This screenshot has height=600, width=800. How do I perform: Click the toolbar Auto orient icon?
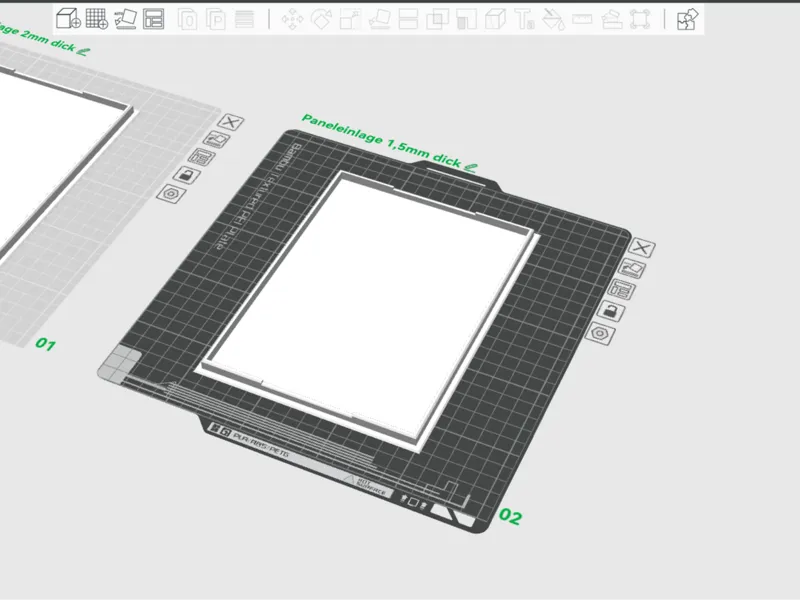tap(125, 19)
